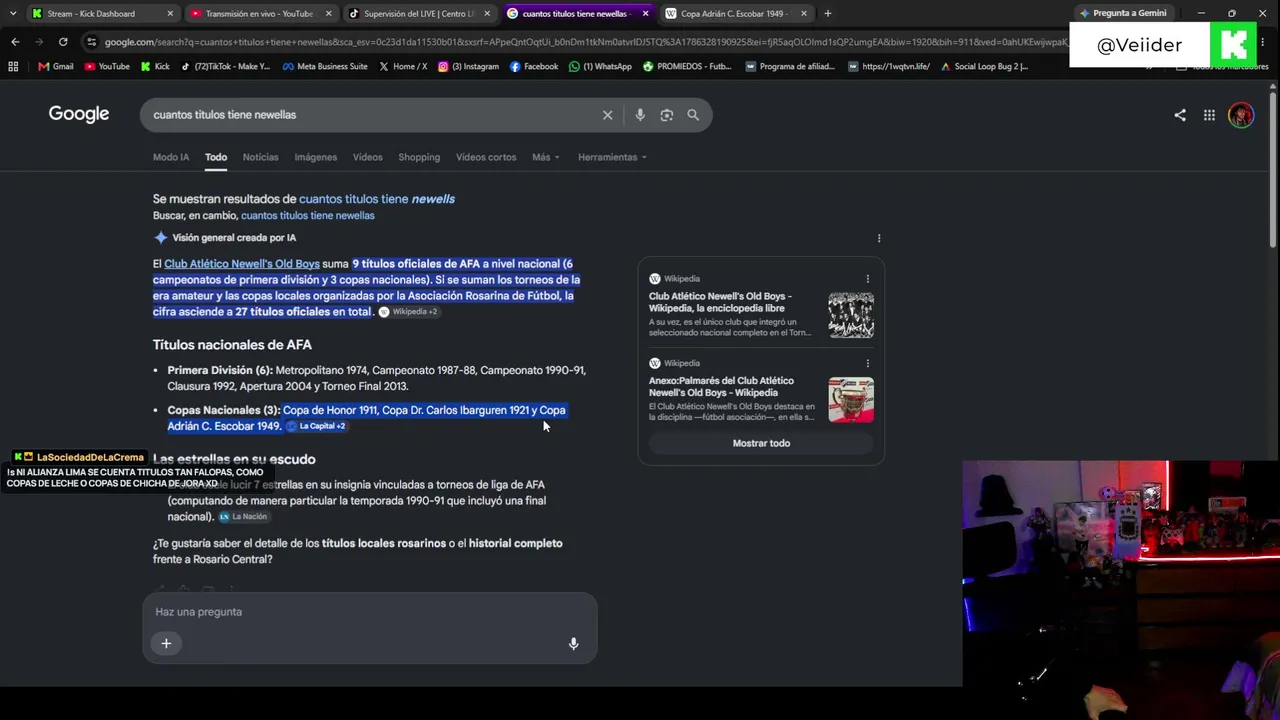Viewport: 1280px width, 720px height.
Task: Open the Google account avatar menu
Action: pos(1241,115)
